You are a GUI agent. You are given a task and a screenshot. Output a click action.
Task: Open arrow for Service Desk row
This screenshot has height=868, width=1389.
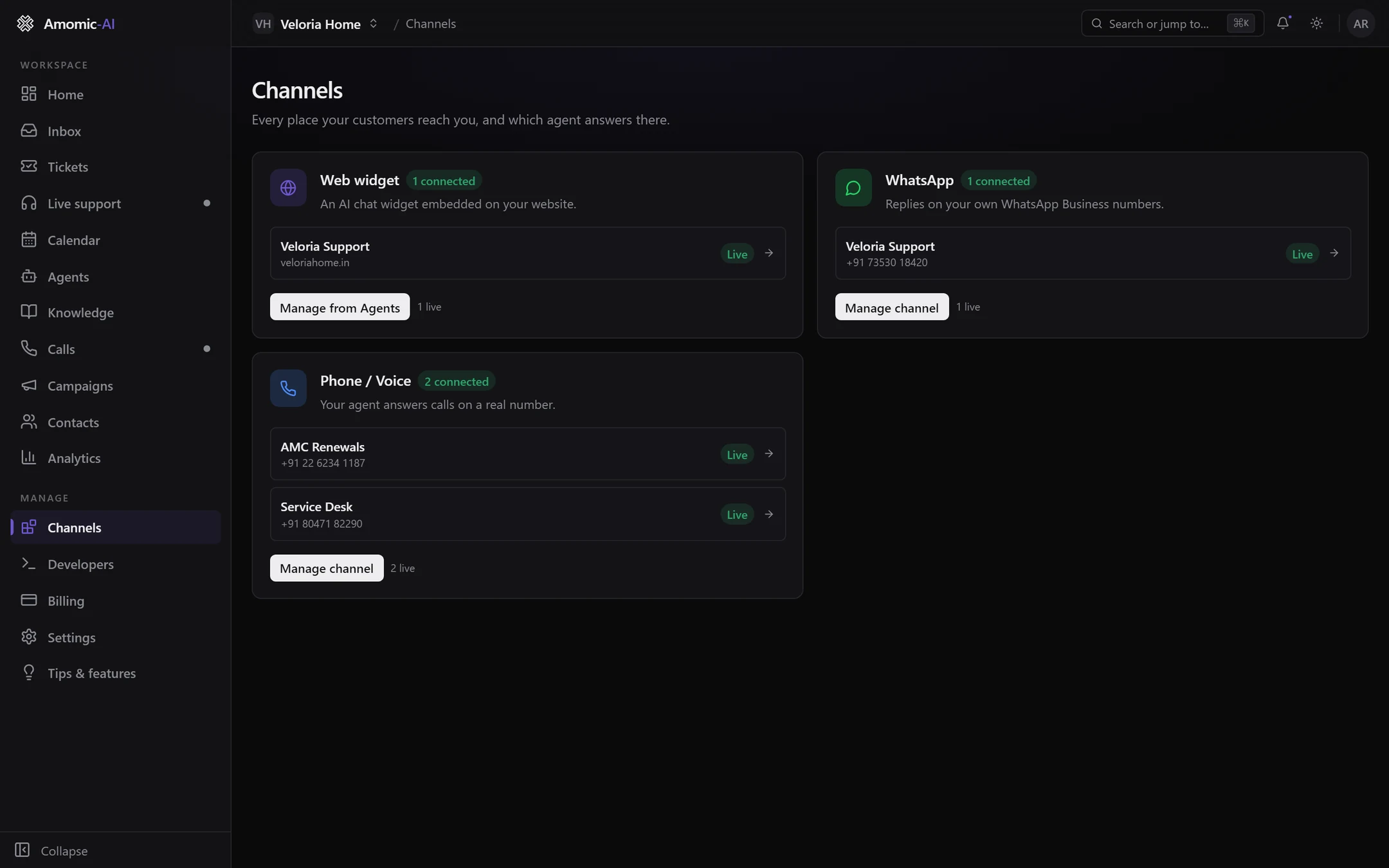(x=768, y=514)
